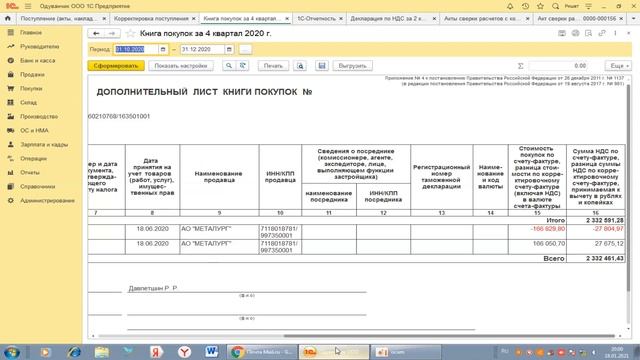Switch to Акты сверки расчетов tab
Screen dimensions: 640x360
point(481,19)
